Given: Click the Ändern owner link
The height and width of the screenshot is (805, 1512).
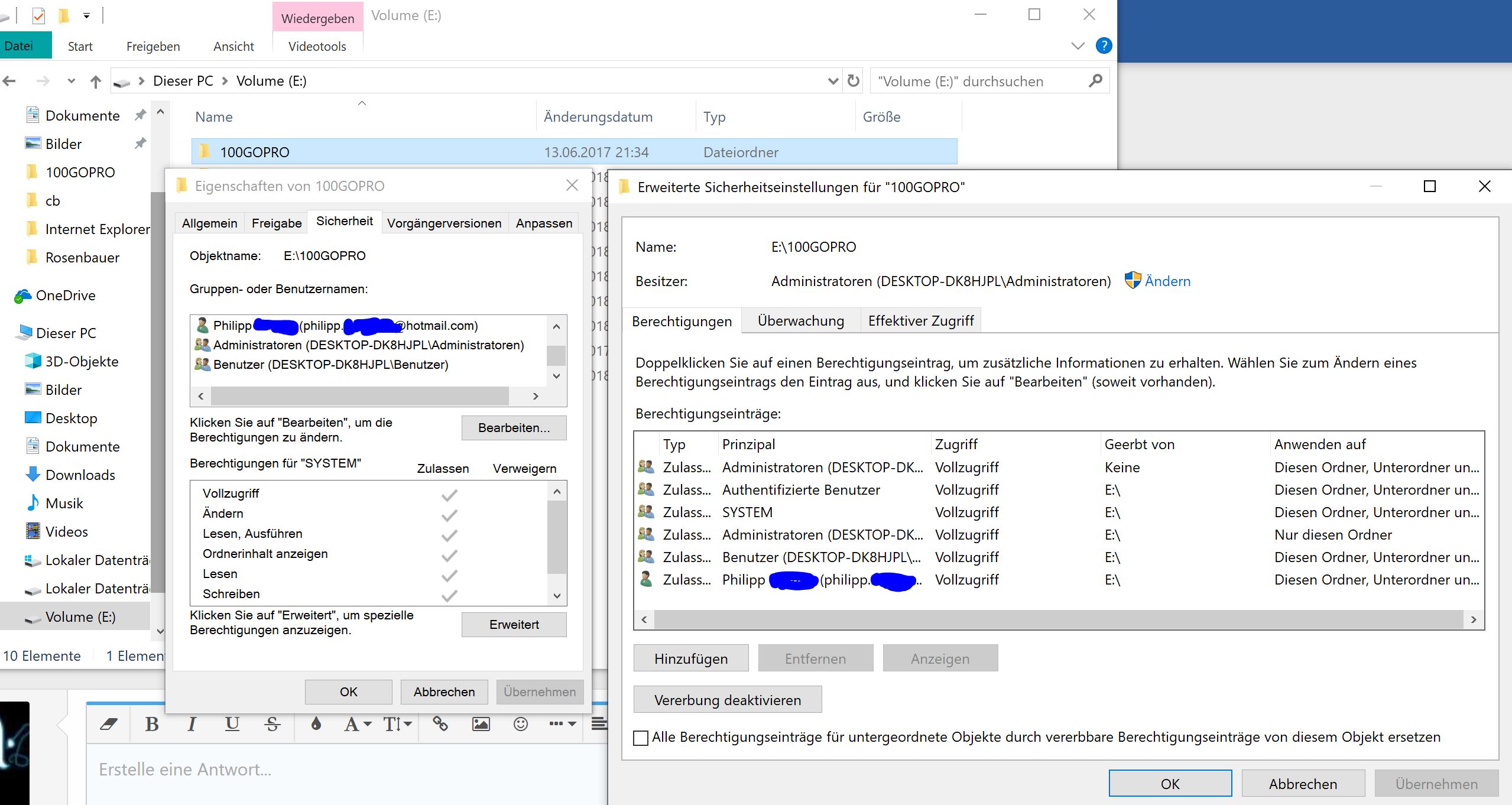Looking at the screenshot, I should [1167, 281].
